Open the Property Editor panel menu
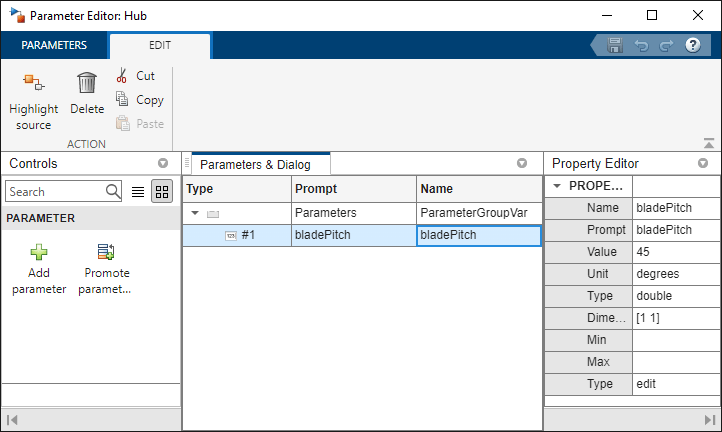The image size is (722, 432). point(702,163)
